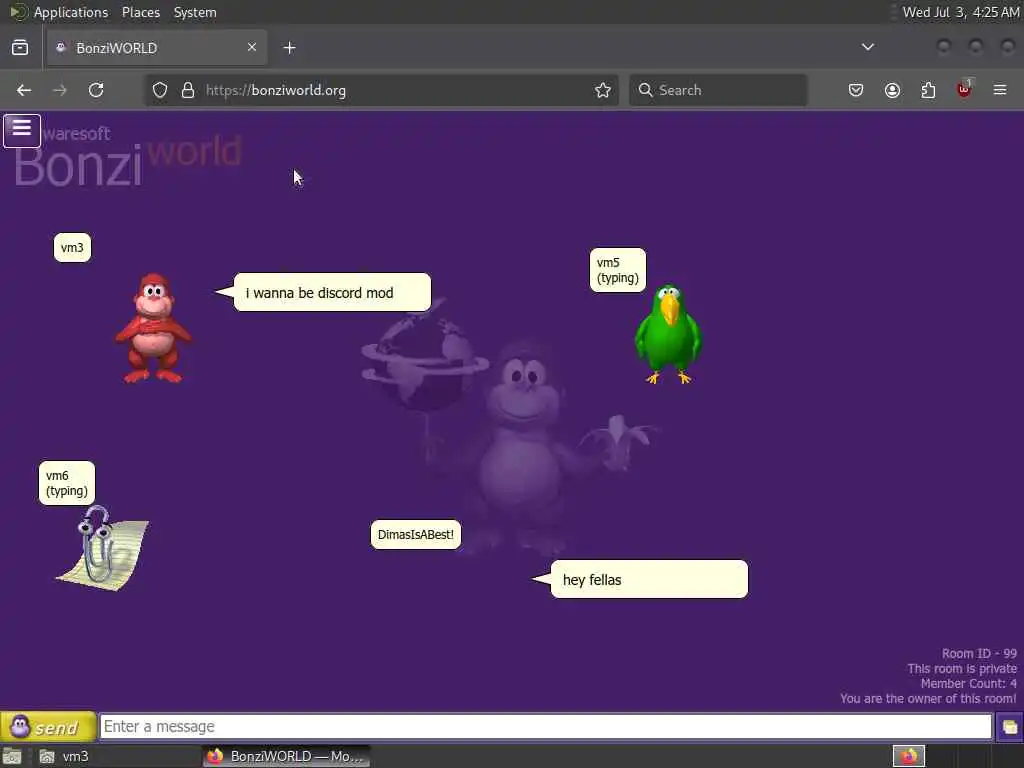
Task: Close the BonziWORLD tab
Action: click(x=252, y=47)
